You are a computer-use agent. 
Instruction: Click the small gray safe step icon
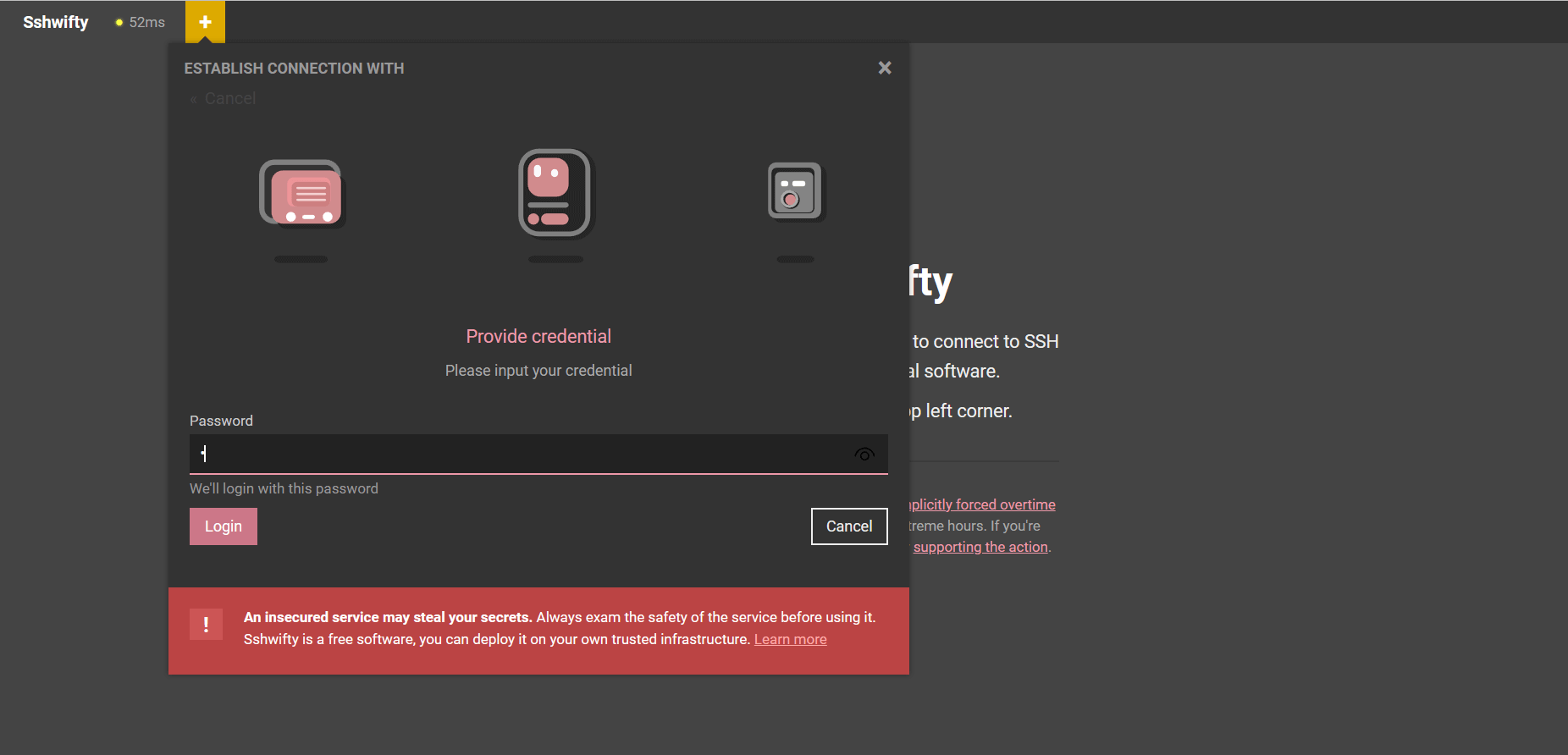794,191
